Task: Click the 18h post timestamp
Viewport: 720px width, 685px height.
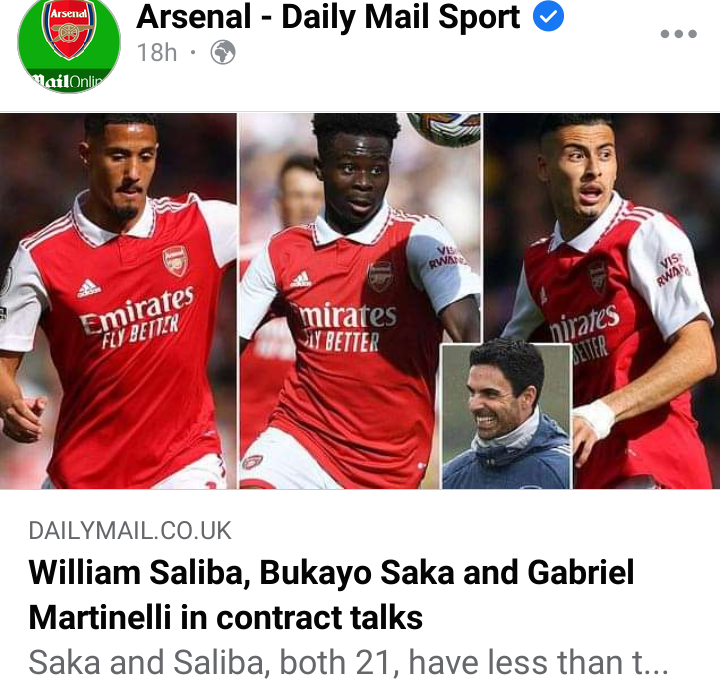Action: (157, 52)
